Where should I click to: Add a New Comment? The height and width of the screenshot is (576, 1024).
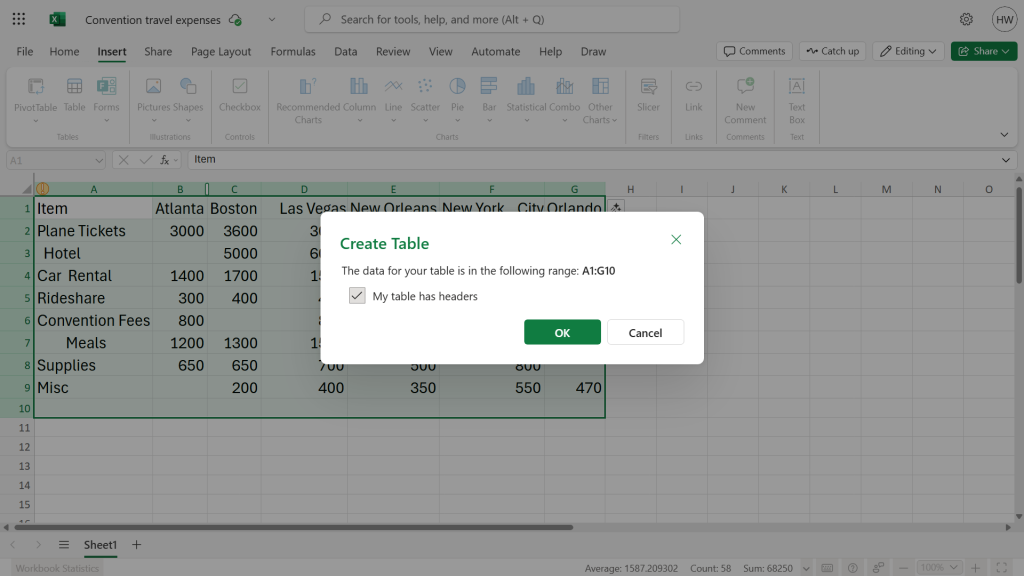(x=744, y=95)
